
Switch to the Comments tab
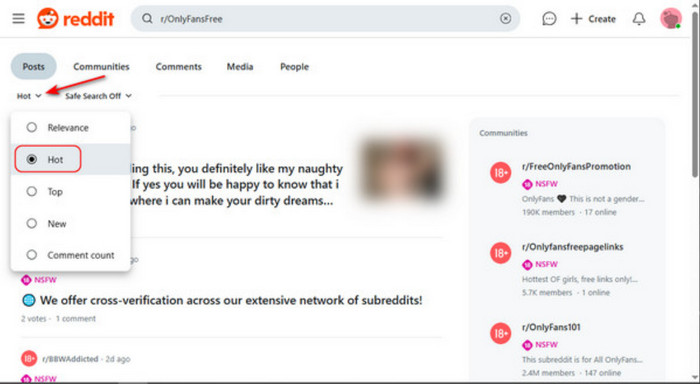pyautogui.click(x=179, y=67)
